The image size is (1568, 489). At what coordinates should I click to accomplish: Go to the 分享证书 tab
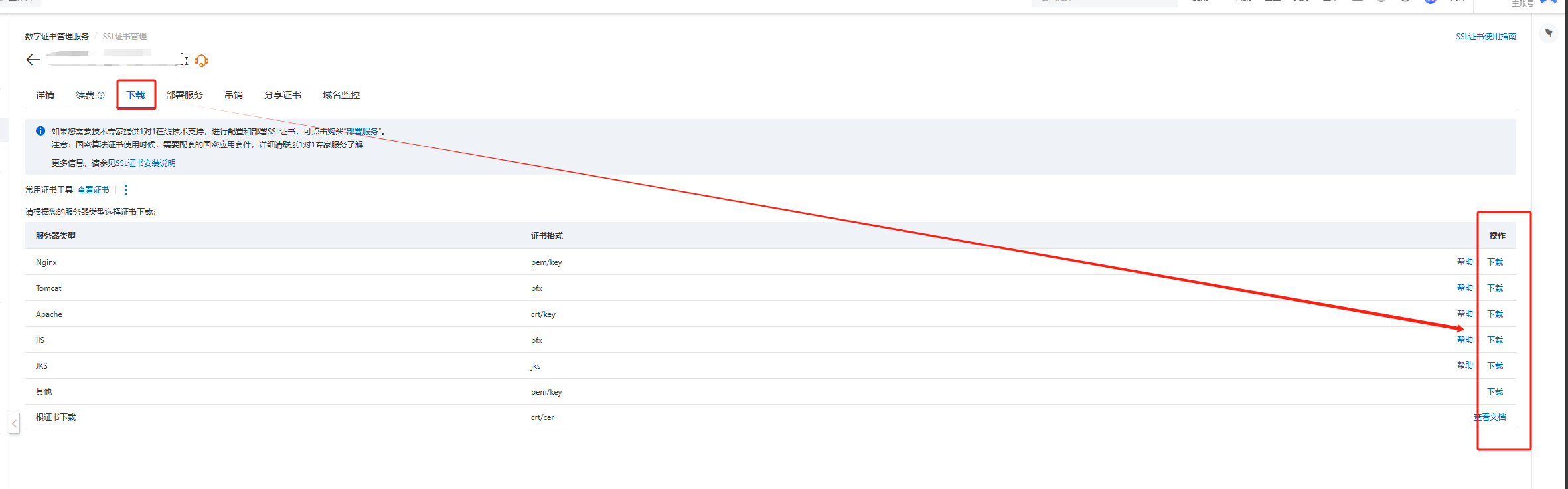pyautogui.click(x=282, y=96)
